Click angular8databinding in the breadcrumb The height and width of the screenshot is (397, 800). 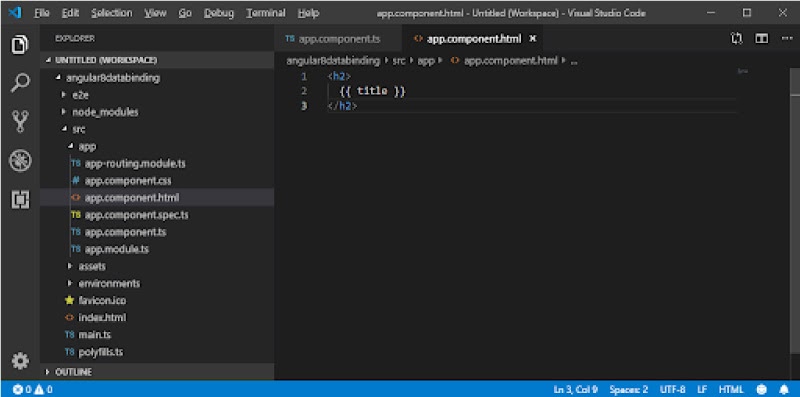[333, 61]
